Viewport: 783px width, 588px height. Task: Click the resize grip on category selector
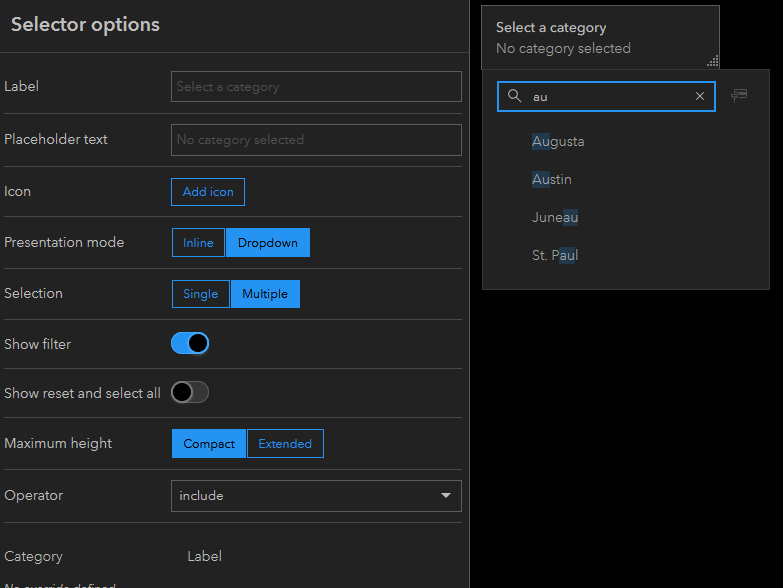click(713, 61)
